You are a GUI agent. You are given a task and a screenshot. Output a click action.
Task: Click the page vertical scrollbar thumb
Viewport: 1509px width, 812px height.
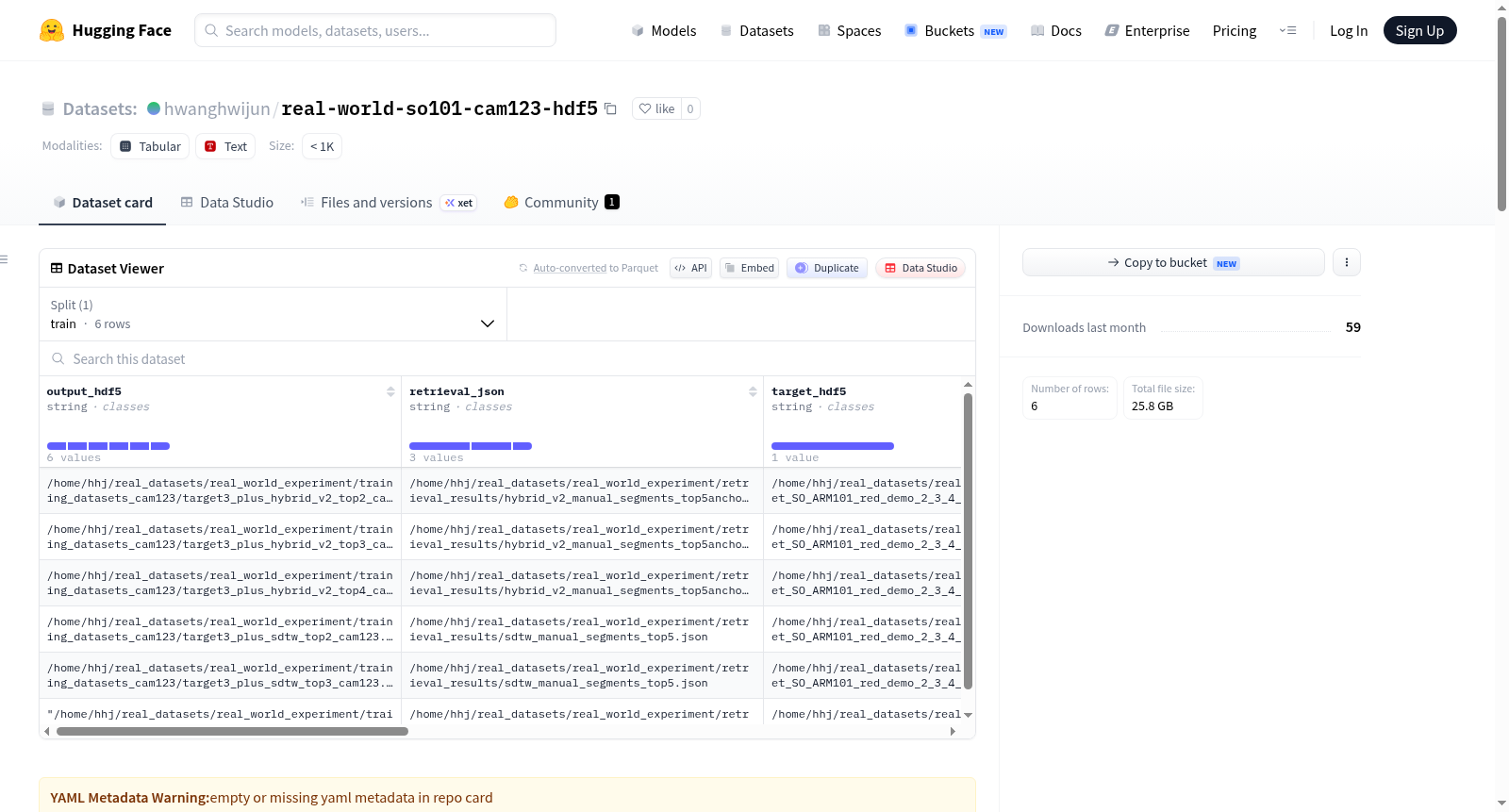(1501, 113)
